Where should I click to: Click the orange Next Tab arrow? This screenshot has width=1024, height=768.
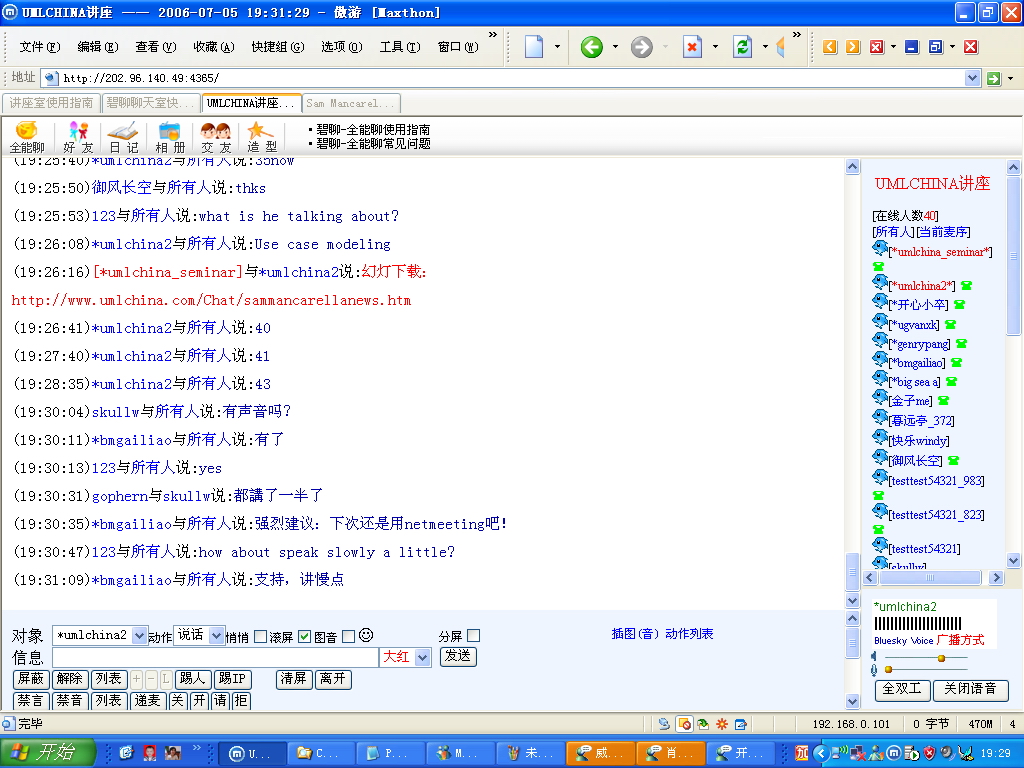coord(853,47)
